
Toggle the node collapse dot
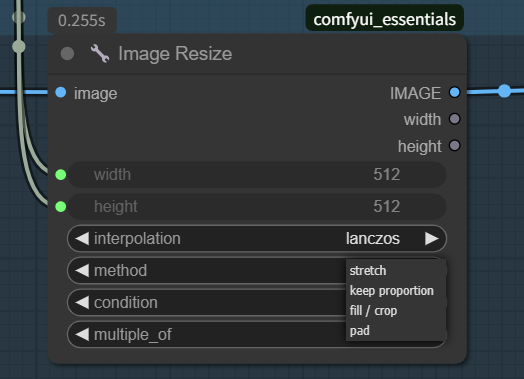tap(67, 53)
